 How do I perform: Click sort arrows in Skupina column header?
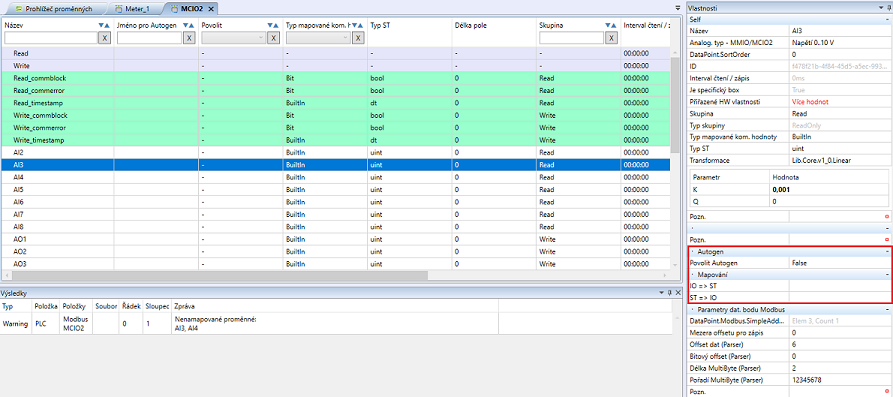tap(610, 26)
